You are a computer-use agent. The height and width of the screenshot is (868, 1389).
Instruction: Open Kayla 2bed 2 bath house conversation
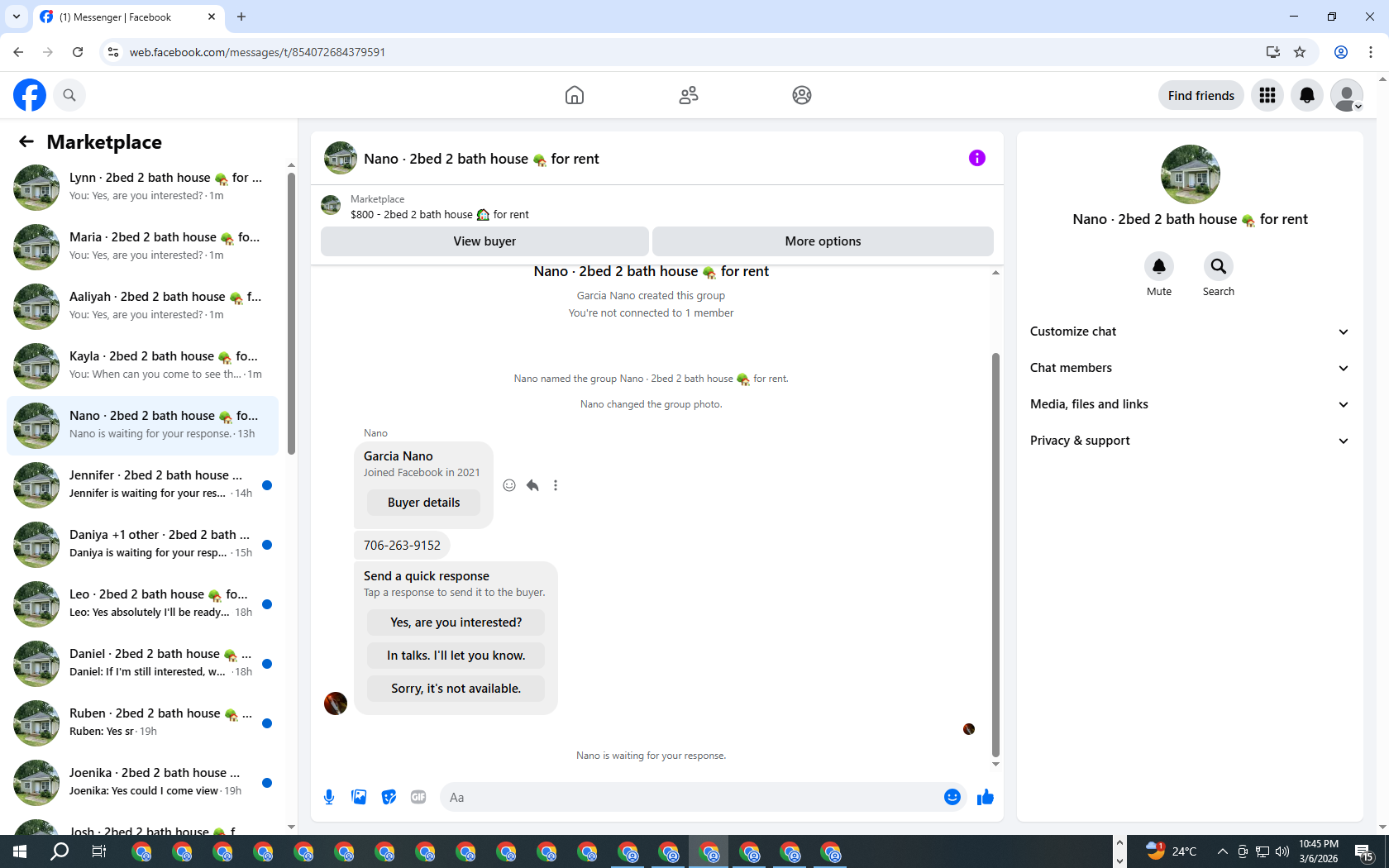(142, 366)
